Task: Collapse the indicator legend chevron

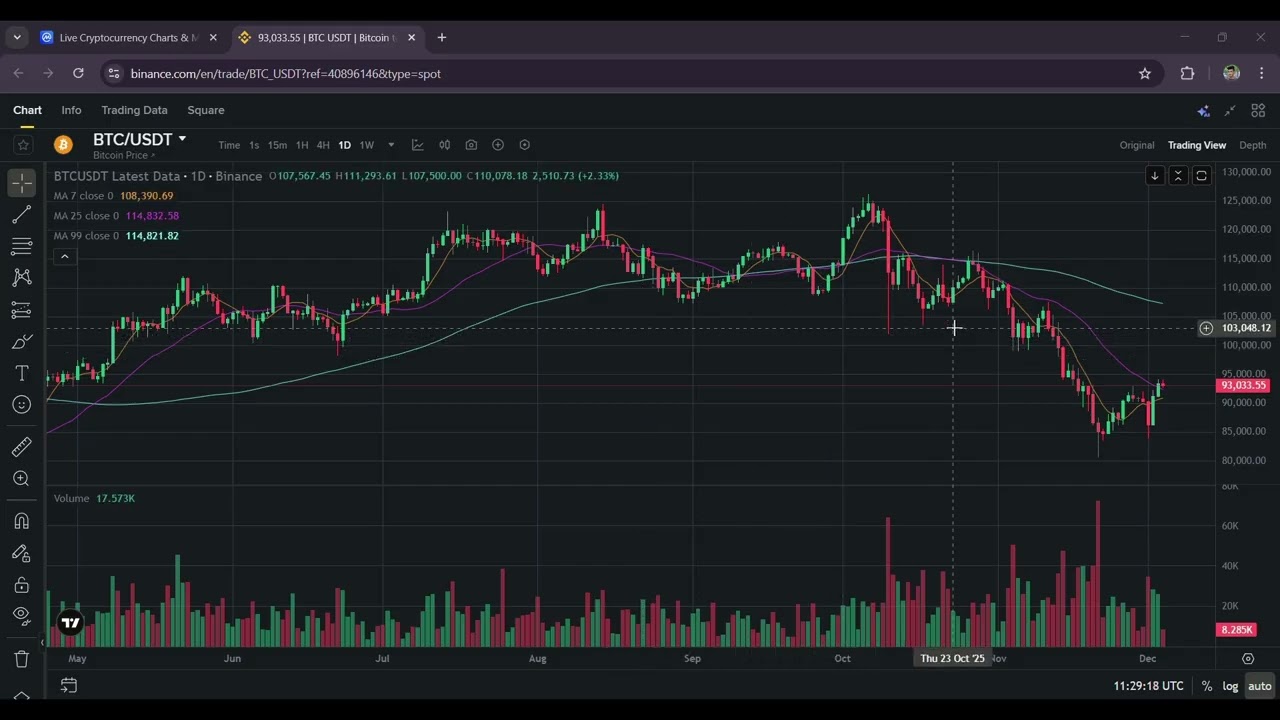Action: tap(64, 257)
